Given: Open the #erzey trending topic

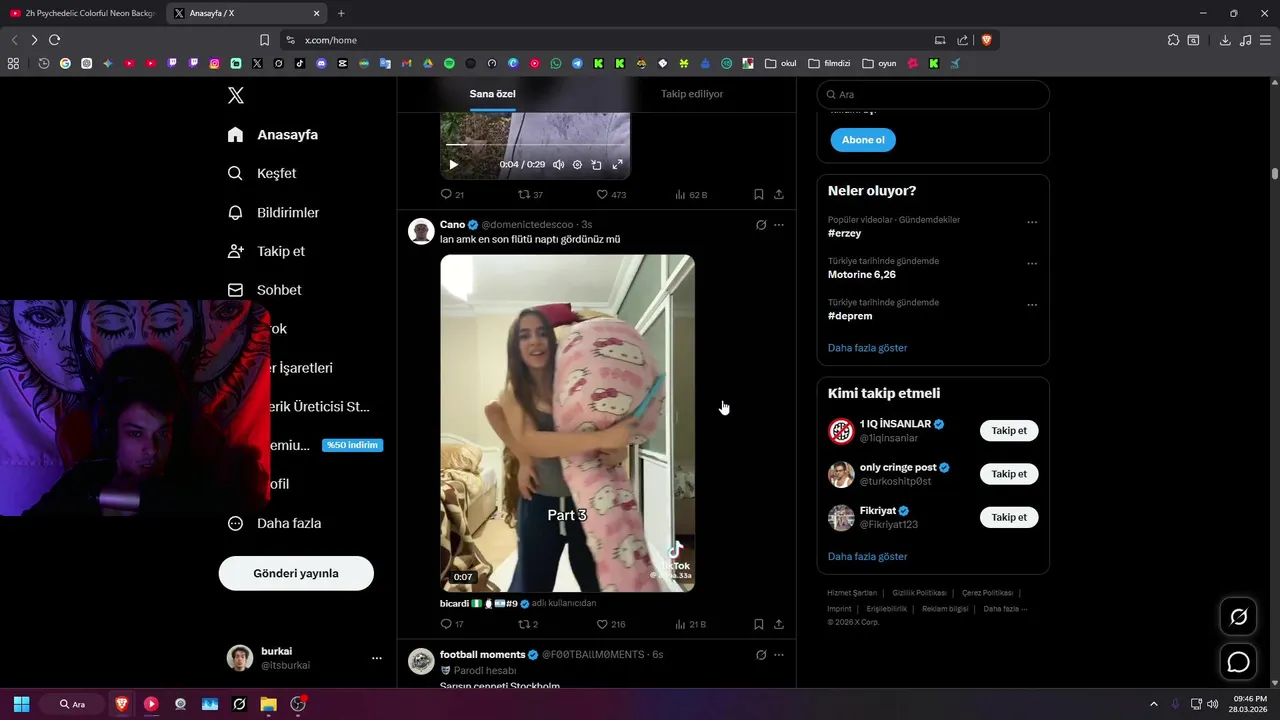Looking at the screenshot, I should (845, 233).
